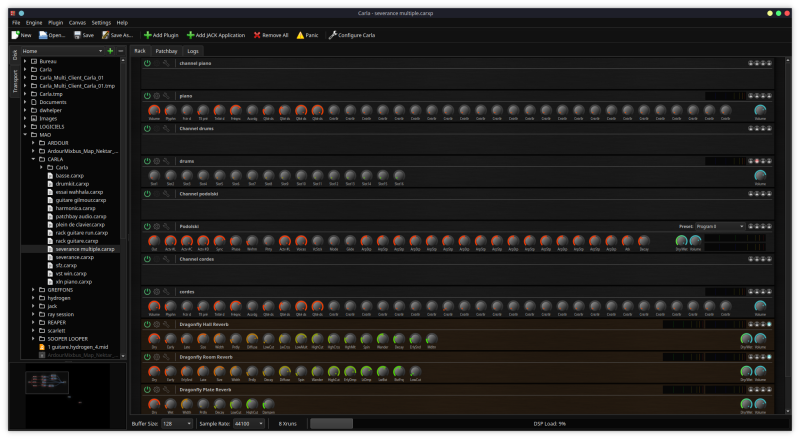Open the cordes plugin's gear icon

coord(157,292)
